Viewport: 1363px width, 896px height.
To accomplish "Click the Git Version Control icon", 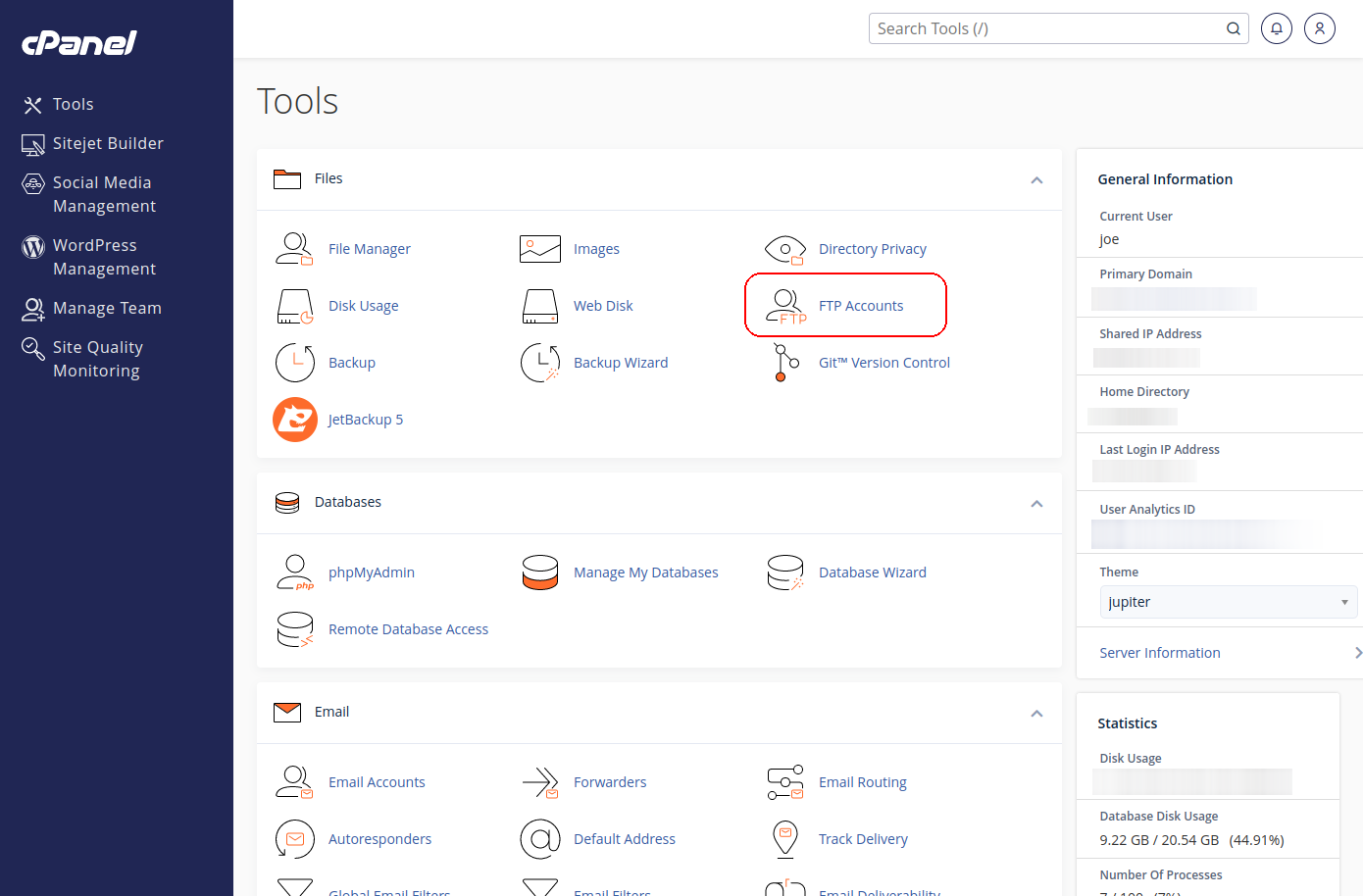I will 784,363.
